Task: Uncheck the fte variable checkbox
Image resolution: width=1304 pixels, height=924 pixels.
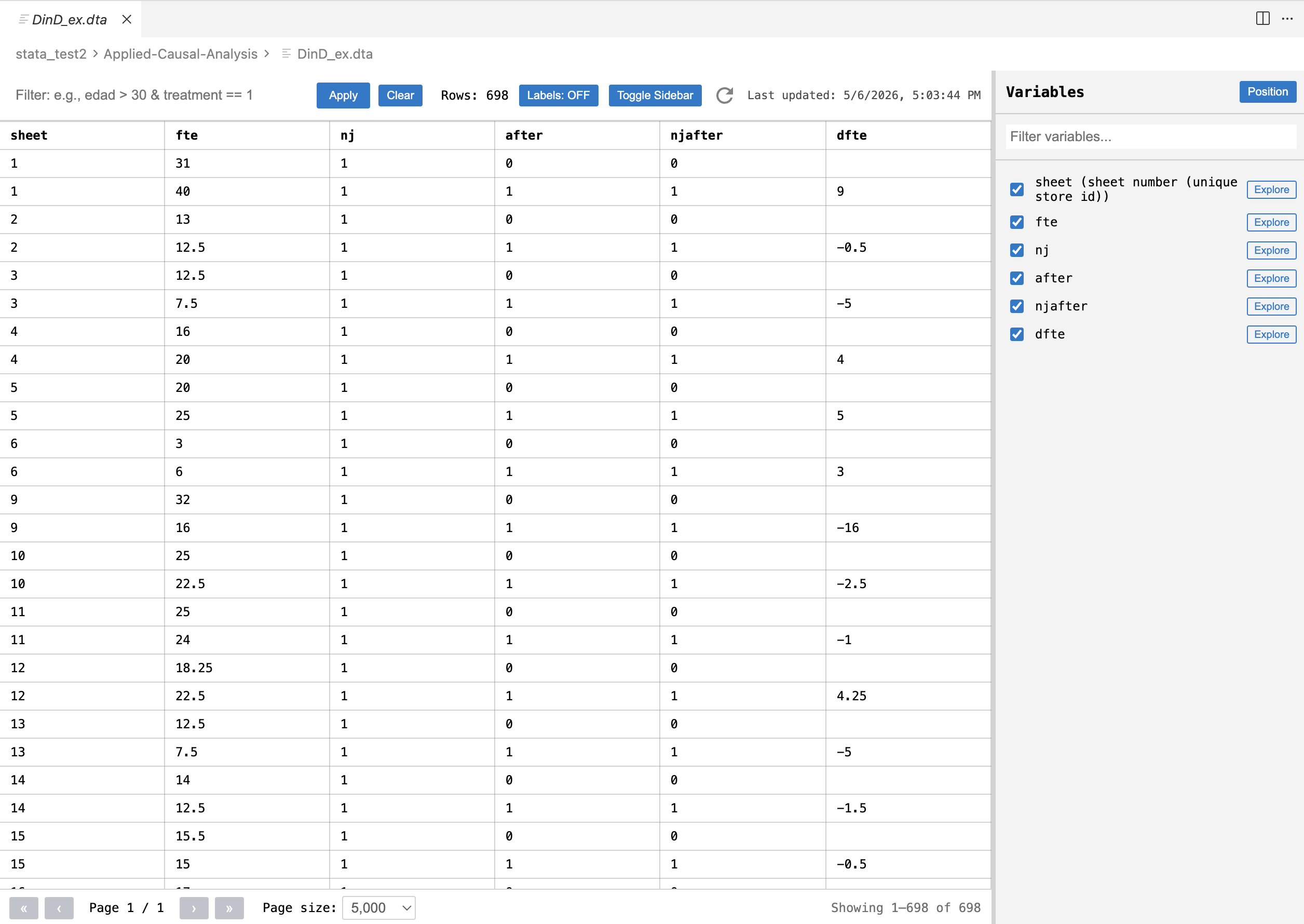Action: point(1017,223)
